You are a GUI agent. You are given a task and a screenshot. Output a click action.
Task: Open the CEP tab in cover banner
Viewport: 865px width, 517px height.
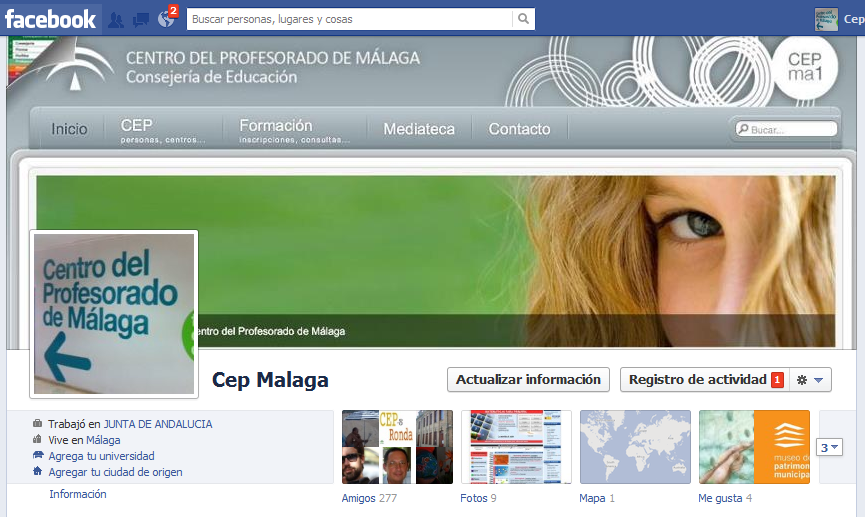[163, 131]
